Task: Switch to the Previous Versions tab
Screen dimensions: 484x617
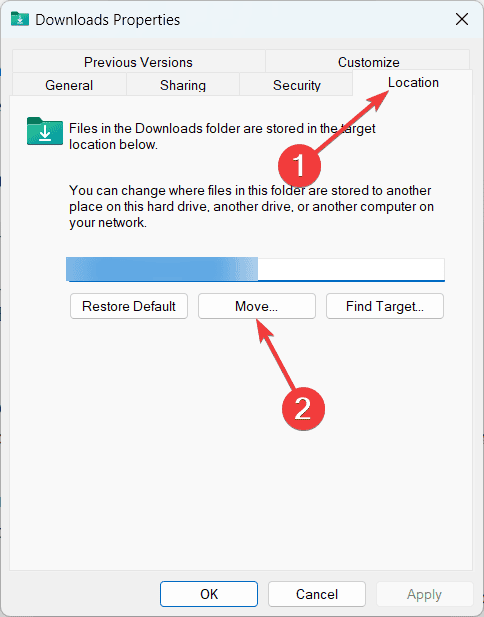Action: pyautogui.click(x=139, y=62)
